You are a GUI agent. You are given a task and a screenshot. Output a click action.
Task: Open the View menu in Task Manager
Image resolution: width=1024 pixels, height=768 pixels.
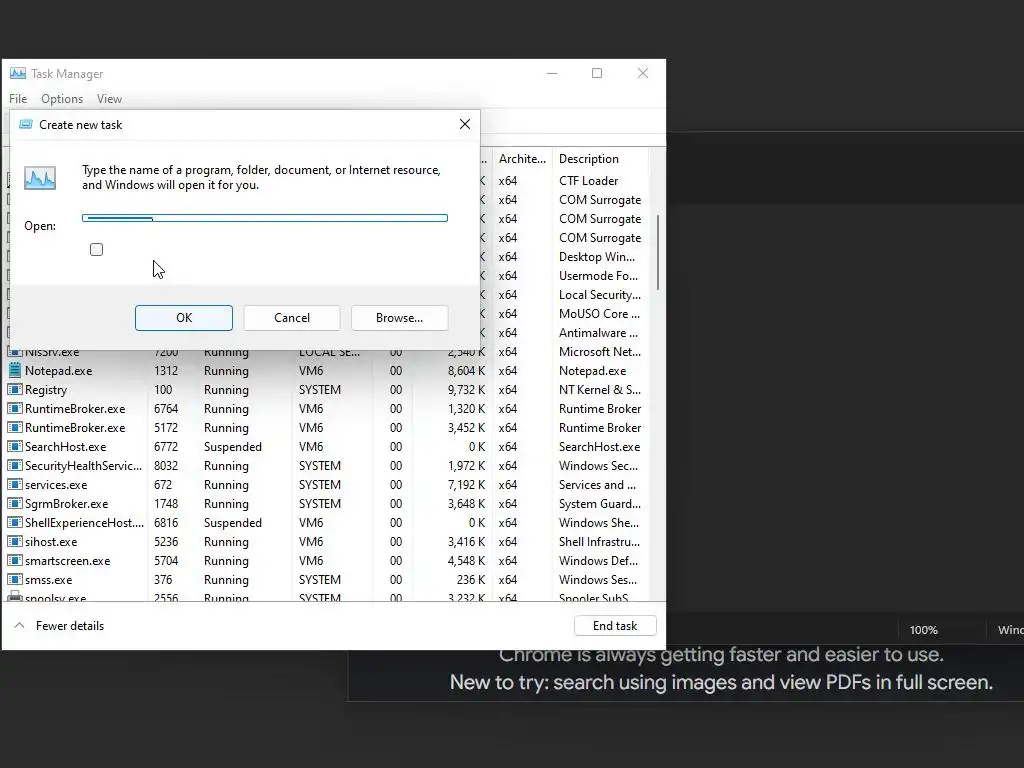click(109, 99)
